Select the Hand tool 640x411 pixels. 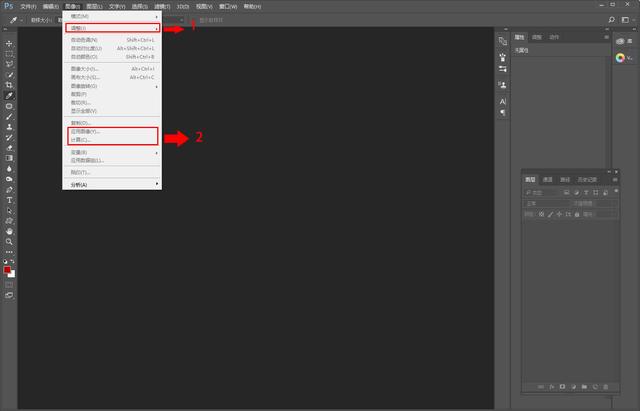[x=9, y=231]
